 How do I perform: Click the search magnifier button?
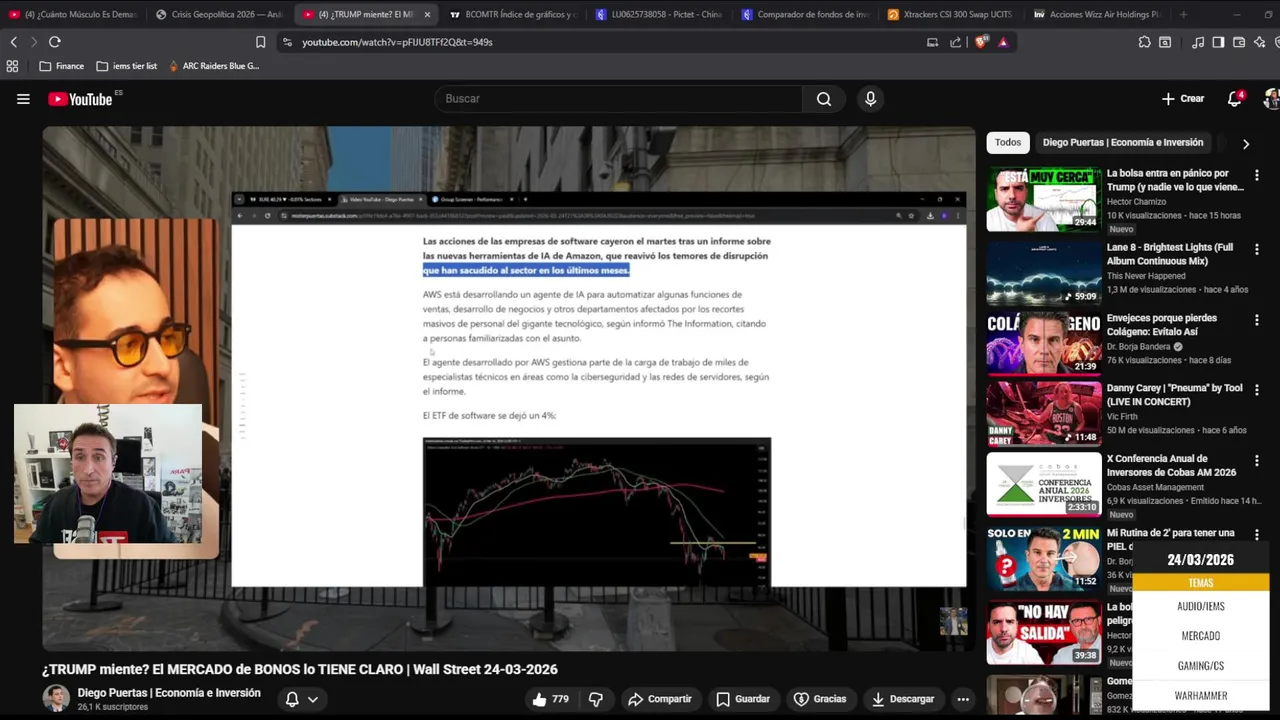[x=824, y=99]
